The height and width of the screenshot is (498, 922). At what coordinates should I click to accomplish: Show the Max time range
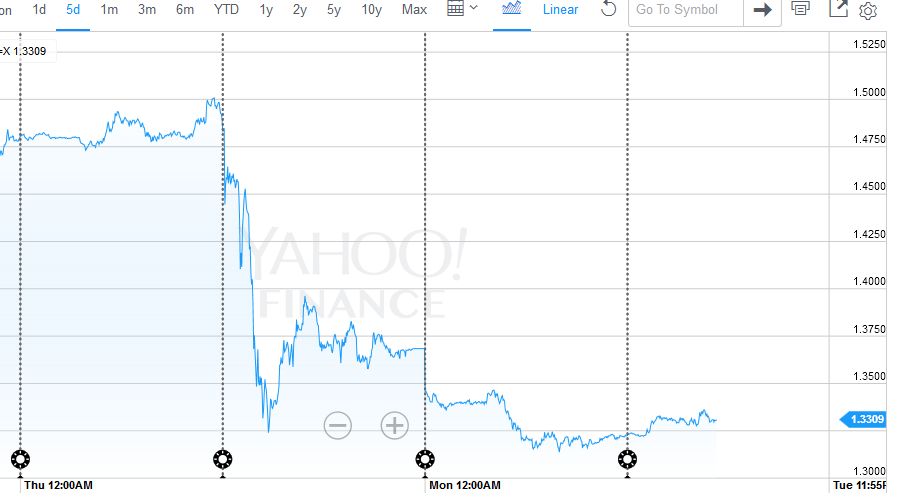click(x=414, y=10)
